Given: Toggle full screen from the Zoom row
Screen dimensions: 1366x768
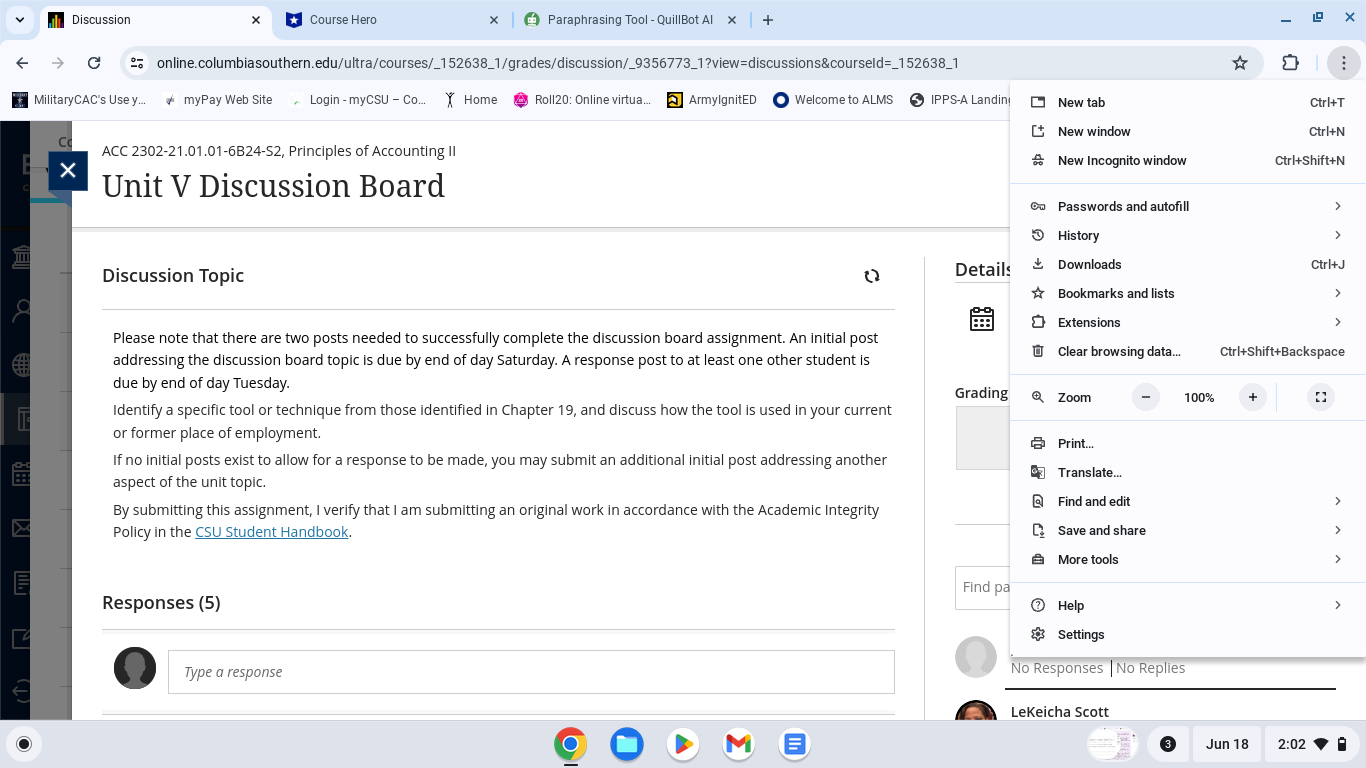Looking at the screenshot, I should coord(1320,397).
